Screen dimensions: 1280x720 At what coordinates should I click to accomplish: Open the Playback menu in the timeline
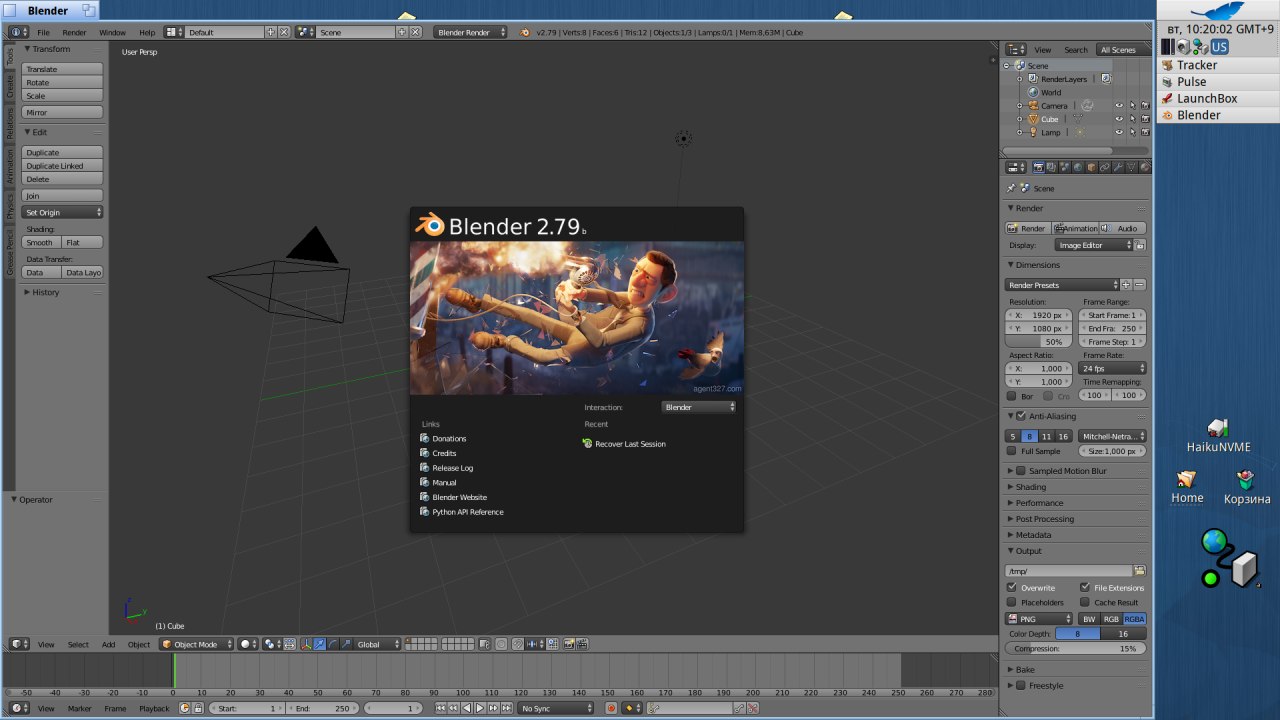154,708
